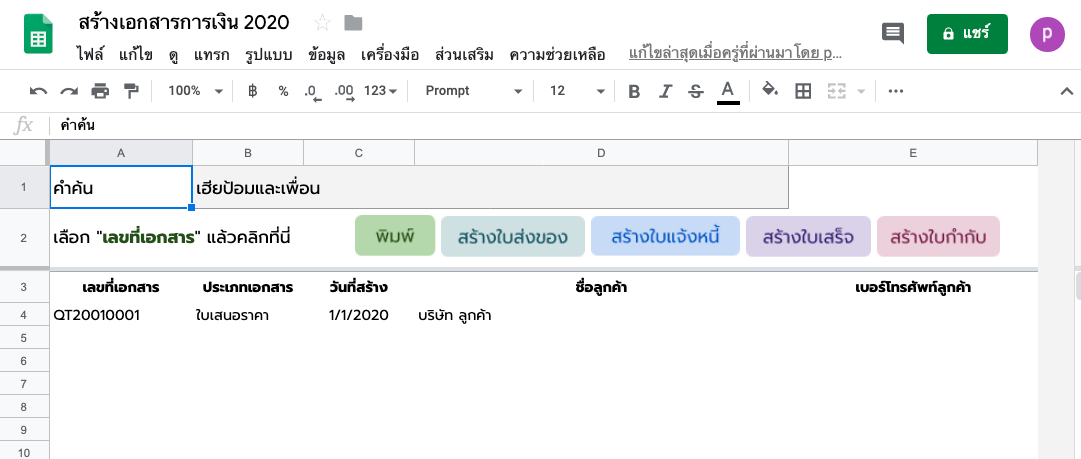
Task: Open the เครื่องมือ menu
Action: click(x=390, y=54)
